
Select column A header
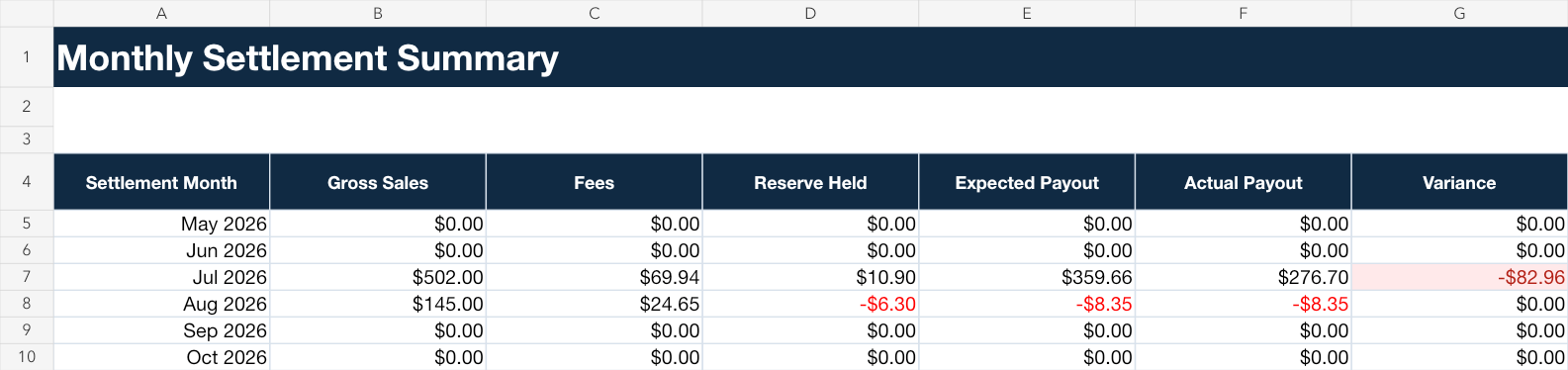(x=161, y=13)
